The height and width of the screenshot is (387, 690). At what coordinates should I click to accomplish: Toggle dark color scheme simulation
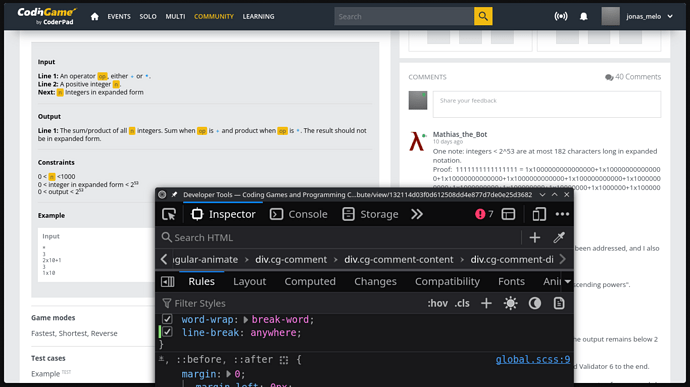(x=535, y=303)
